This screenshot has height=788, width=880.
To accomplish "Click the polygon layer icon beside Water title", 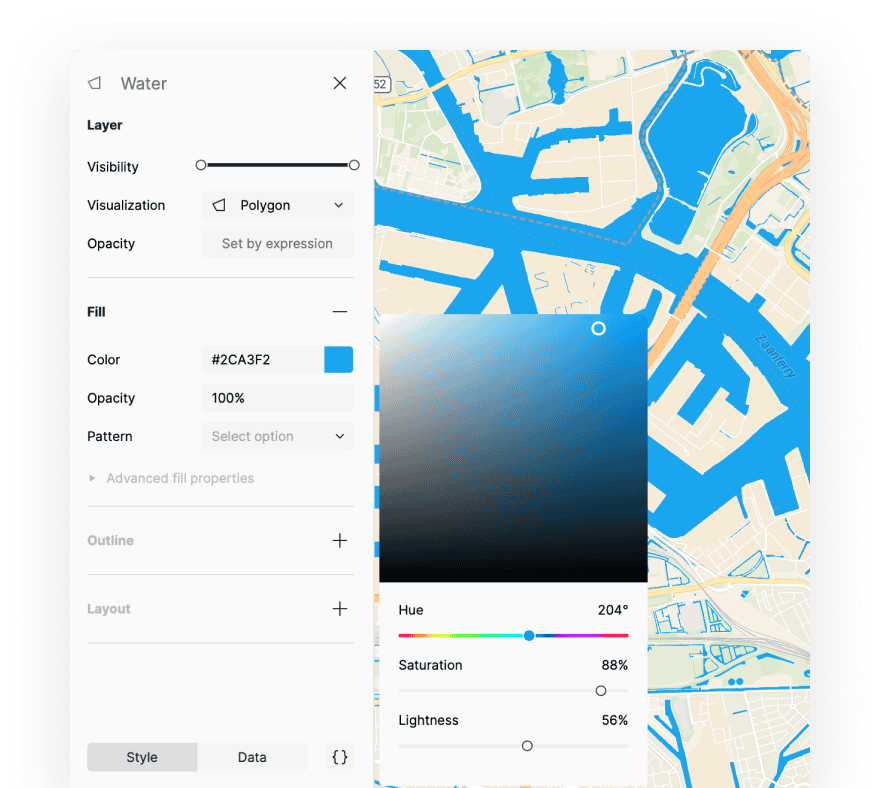I will tap(94, 83).
